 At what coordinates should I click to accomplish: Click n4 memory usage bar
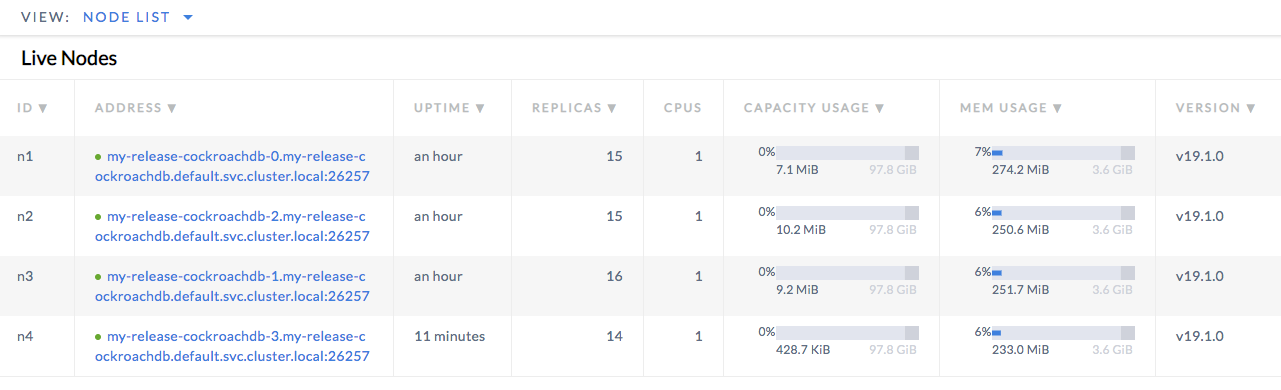pos(1063,332)
